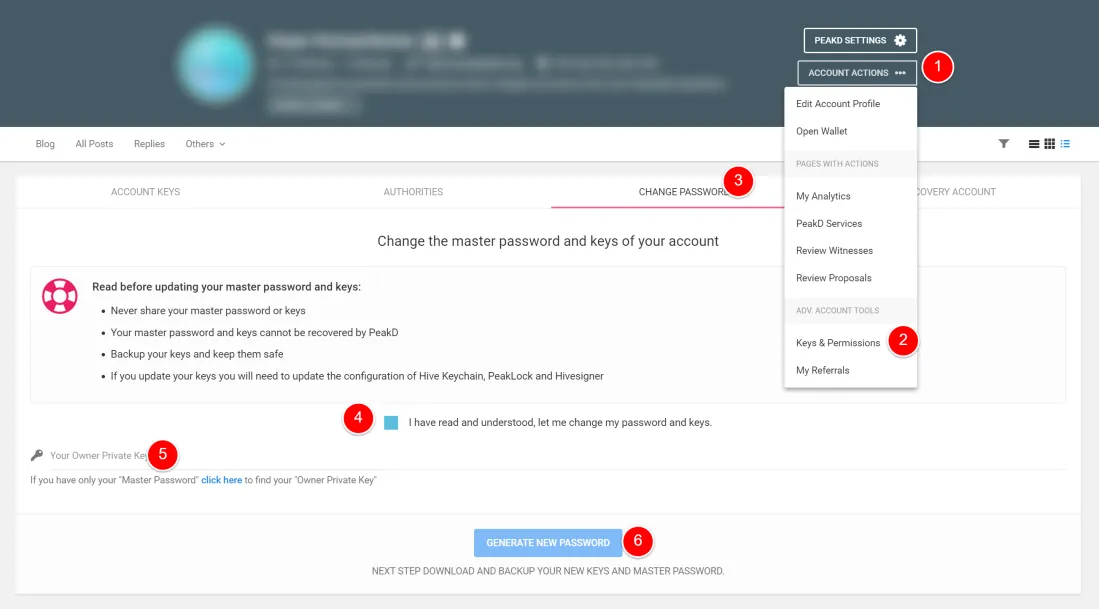Select PeakD Services menu item
The width and height of the screenshot is (1099, 609).
point(828,224)
